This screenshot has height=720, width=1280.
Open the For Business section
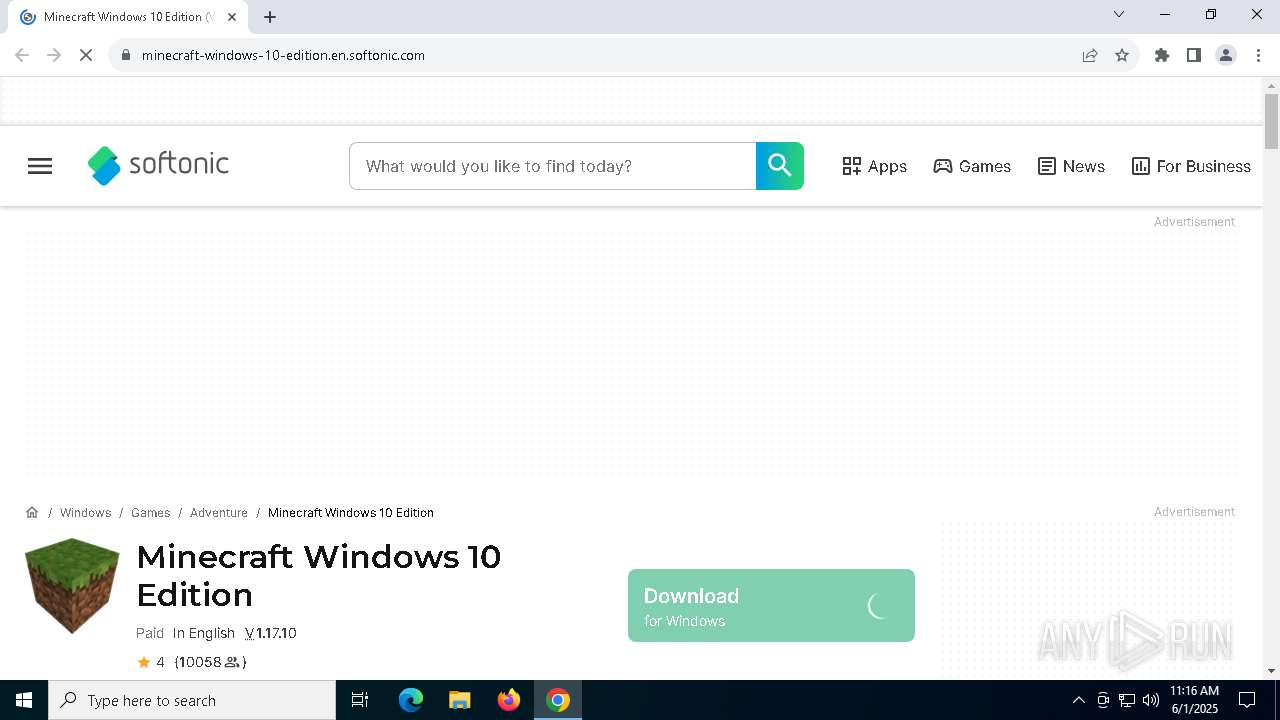[x=1191, y=166]
